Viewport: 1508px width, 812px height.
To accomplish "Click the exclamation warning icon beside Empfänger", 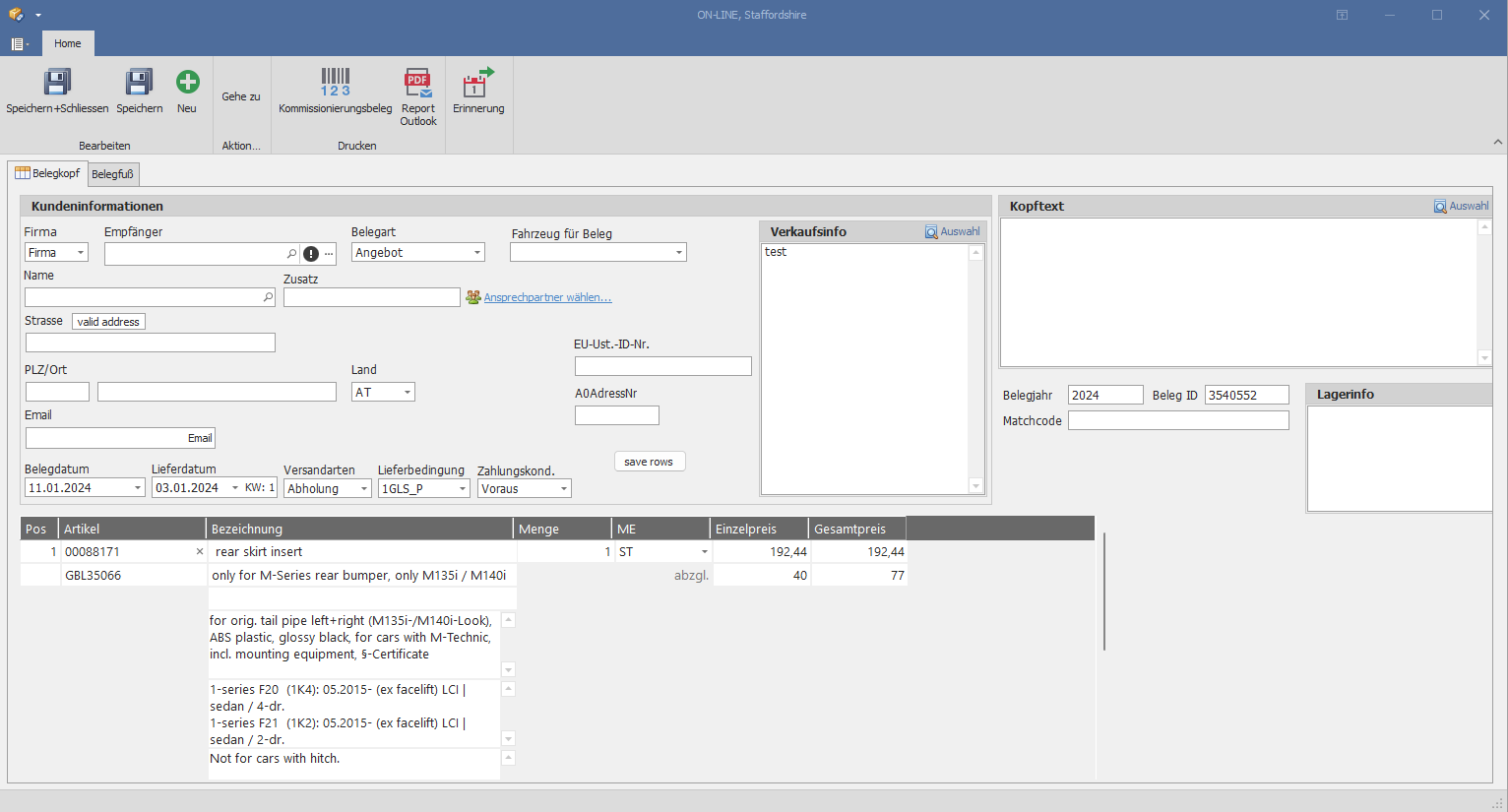I will (311, 254).
